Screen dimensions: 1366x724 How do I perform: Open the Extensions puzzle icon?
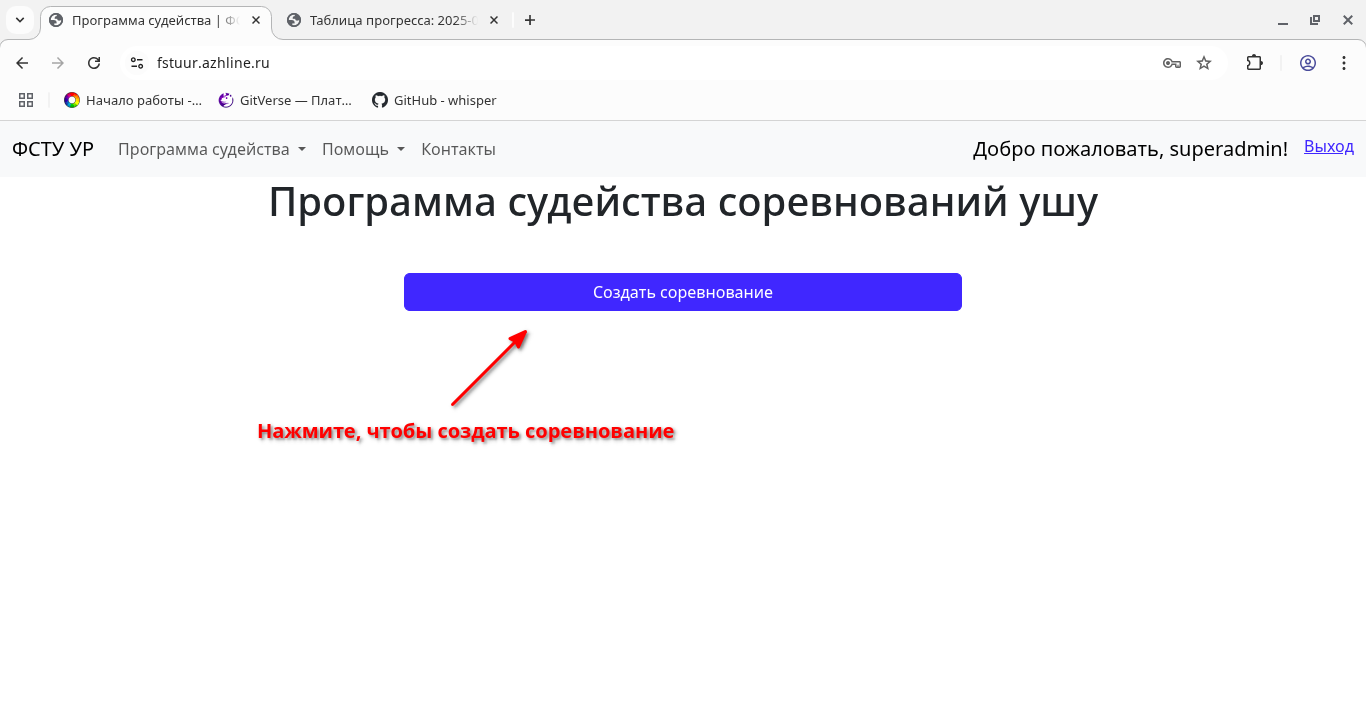pos(1254,63)
